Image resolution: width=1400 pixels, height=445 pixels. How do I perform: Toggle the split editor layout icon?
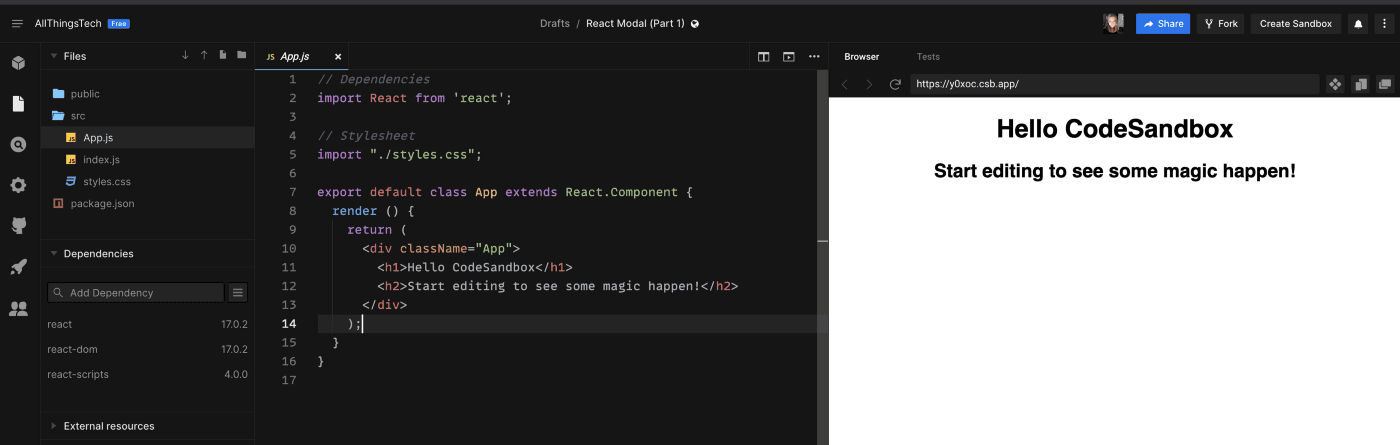(763, 57)
